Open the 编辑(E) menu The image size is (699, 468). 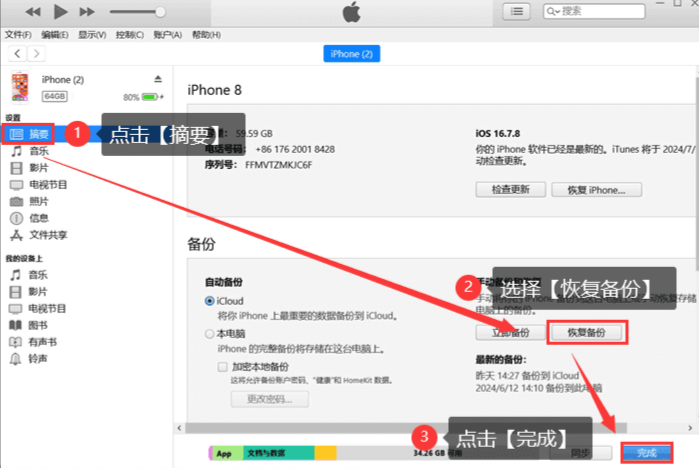[55, 35]
